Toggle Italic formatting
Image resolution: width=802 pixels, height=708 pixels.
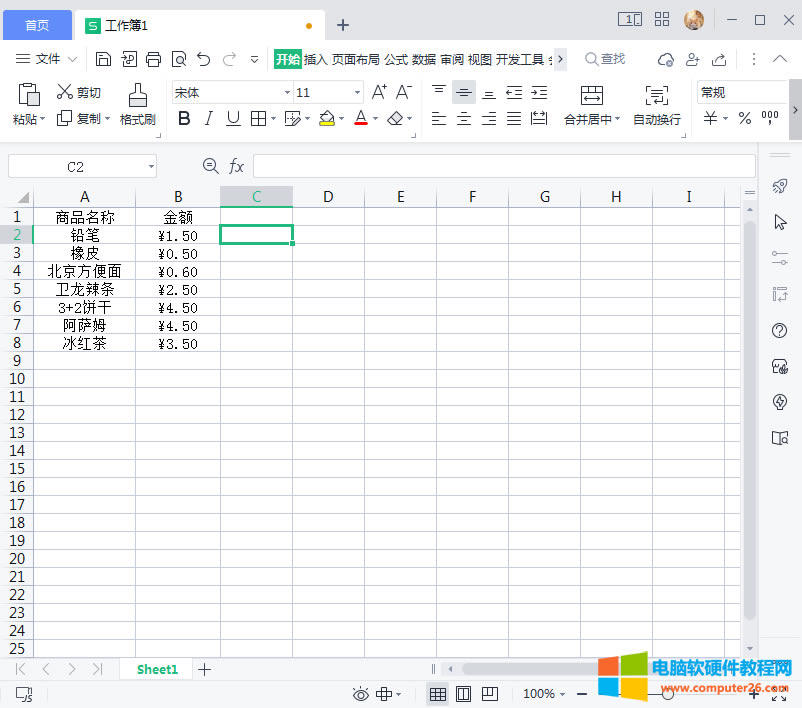pos(208,119)
